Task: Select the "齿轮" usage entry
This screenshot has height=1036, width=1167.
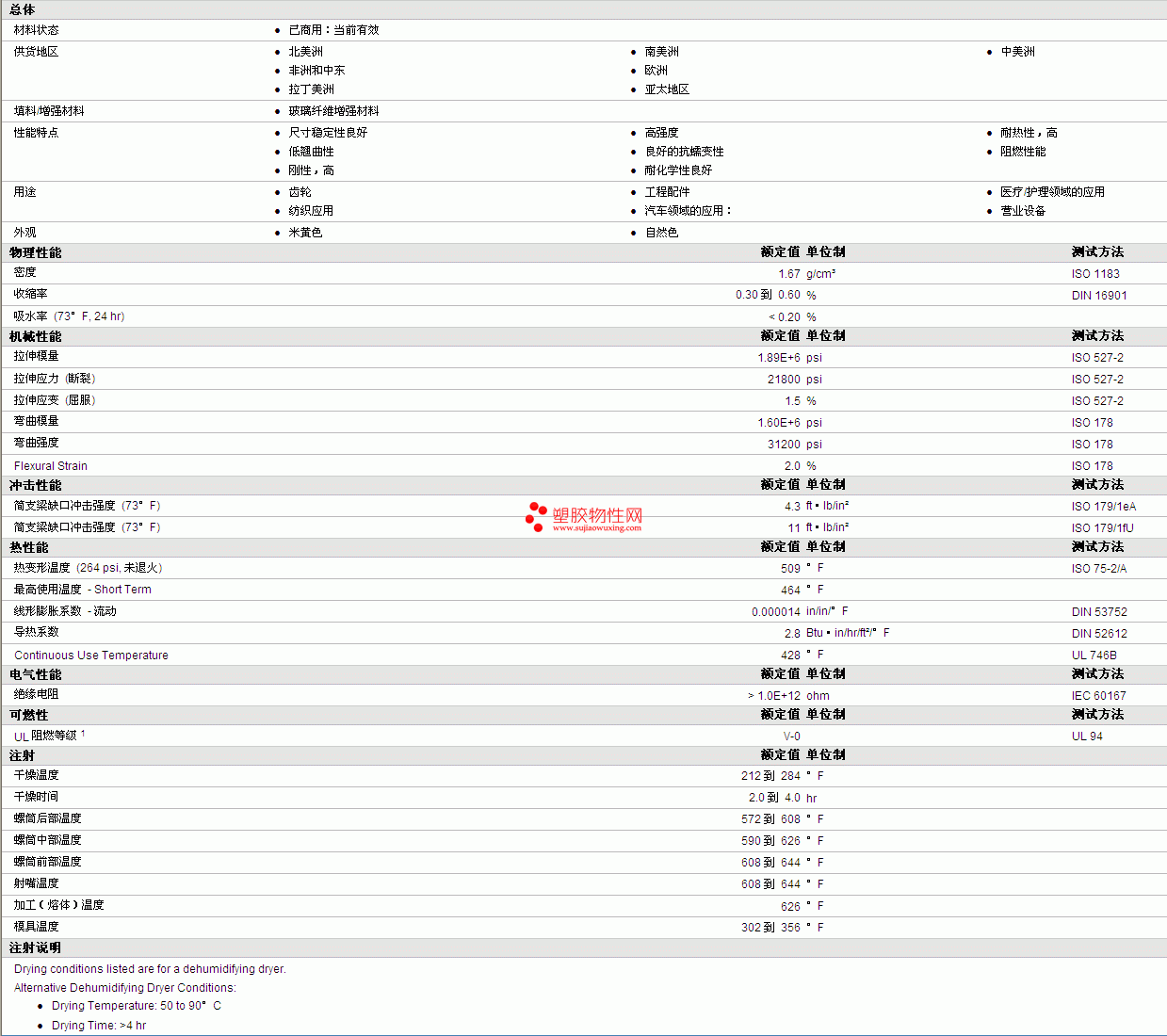Action: tap(300, 192)
